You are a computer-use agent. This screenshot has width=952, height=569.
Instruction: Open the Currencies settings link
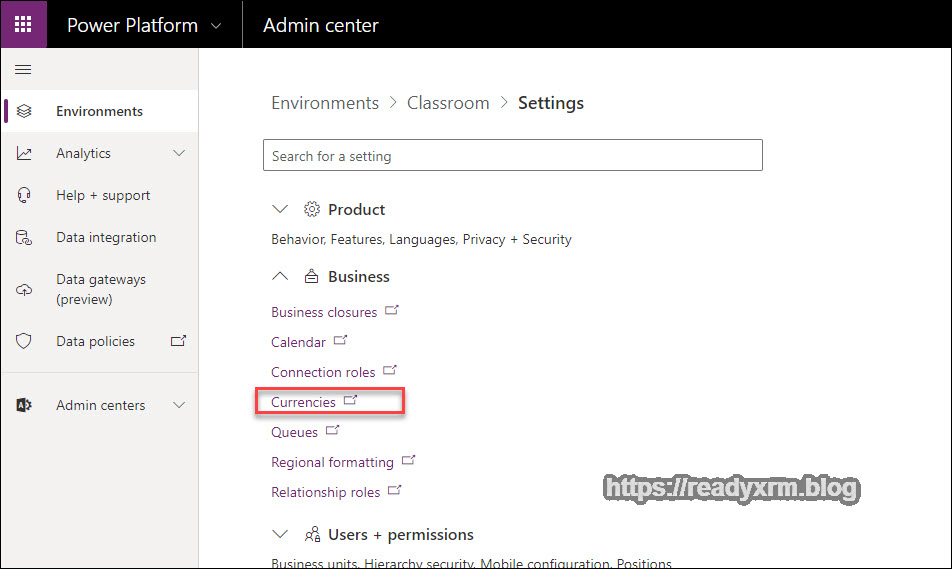pos(304,402)
